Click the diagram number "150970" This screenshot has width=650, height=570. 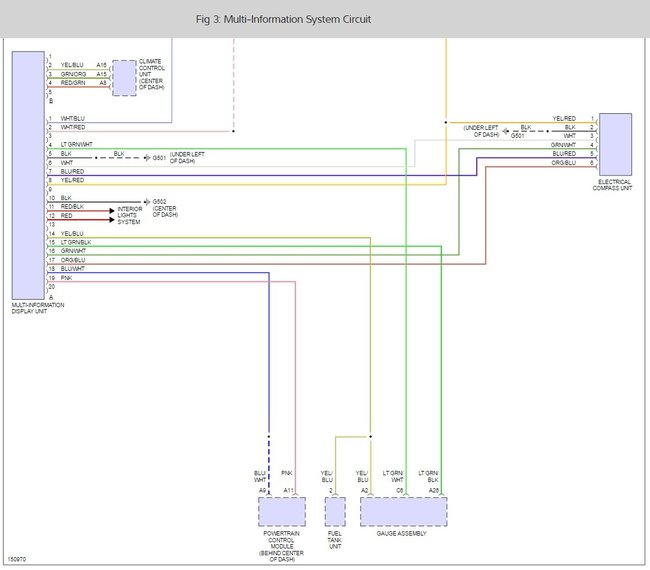[17, 560]
